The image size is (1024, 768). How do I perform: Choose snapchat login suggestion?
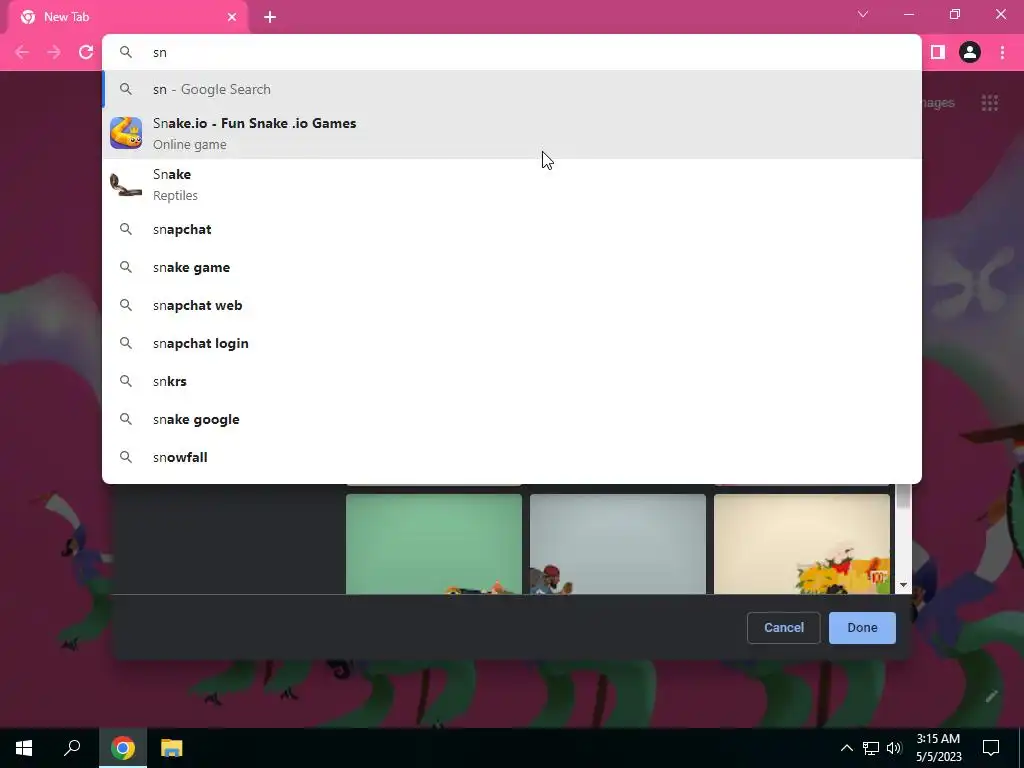[x=511, y=343]
